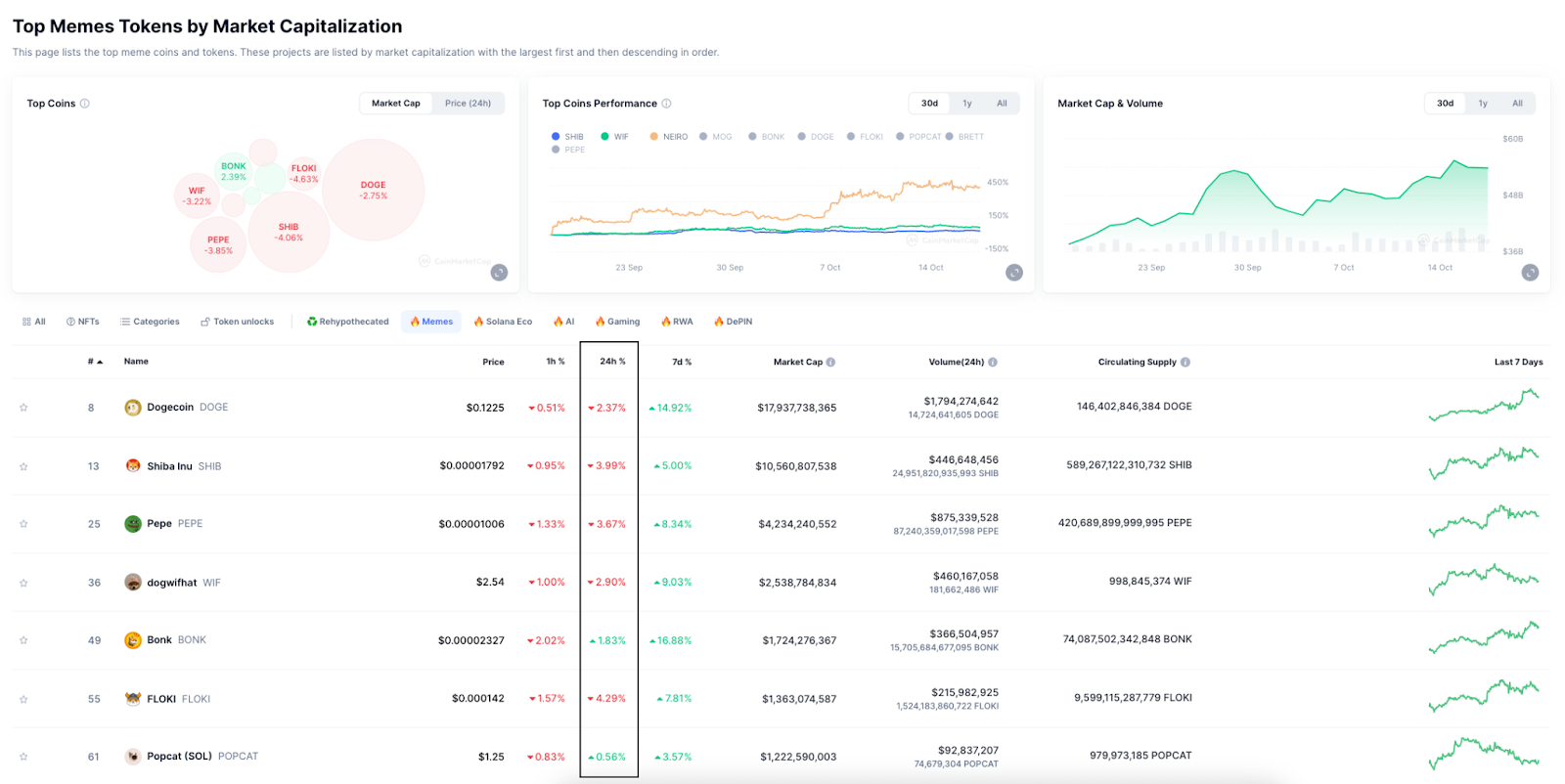Viewport: 1565px width, 784px height.
Task: Toggle MOG series in performance legend
Action: click(x=716, y=137)
